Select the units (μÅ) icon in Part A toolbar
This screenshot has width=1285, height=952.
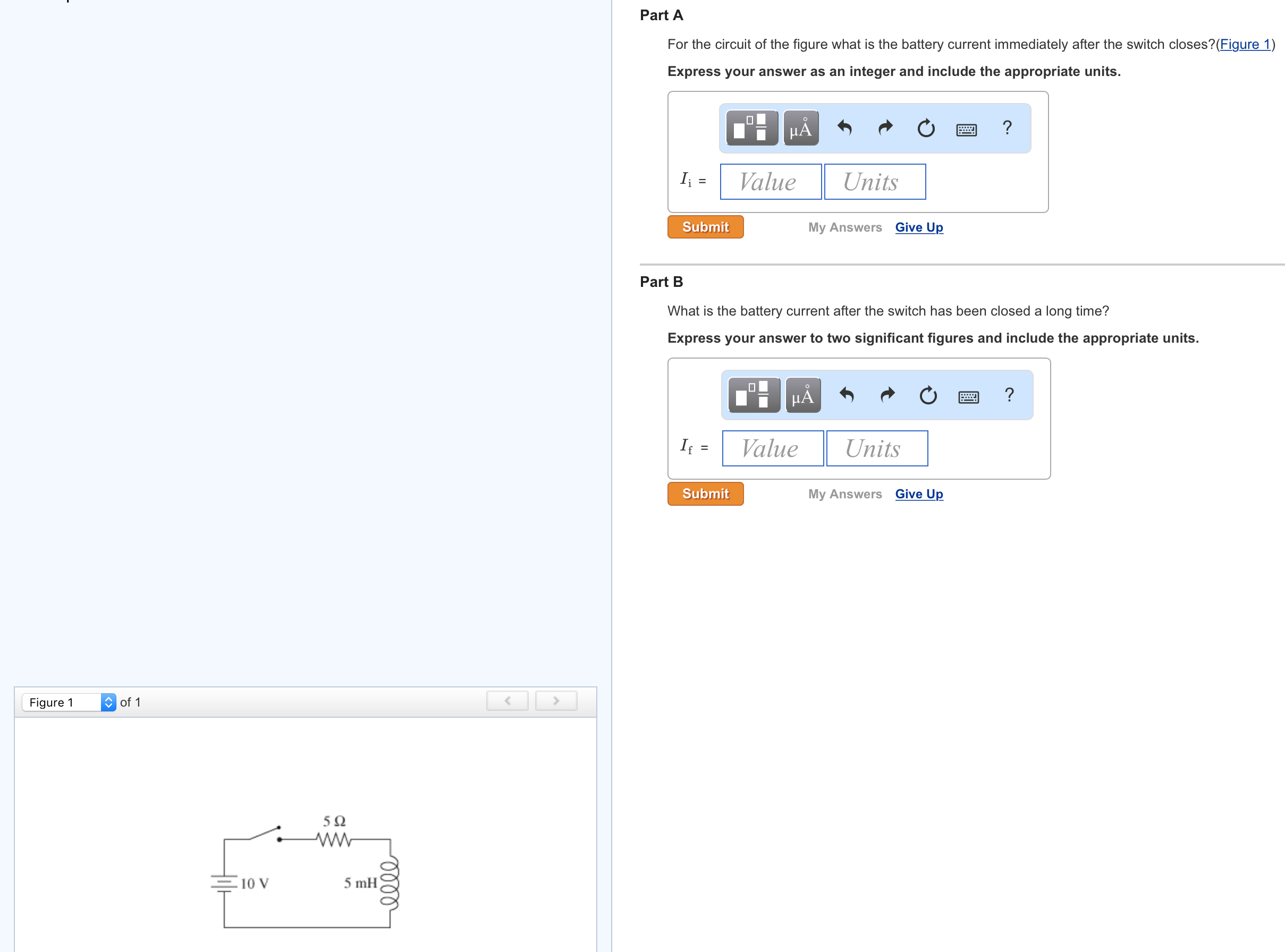point(800,128)
